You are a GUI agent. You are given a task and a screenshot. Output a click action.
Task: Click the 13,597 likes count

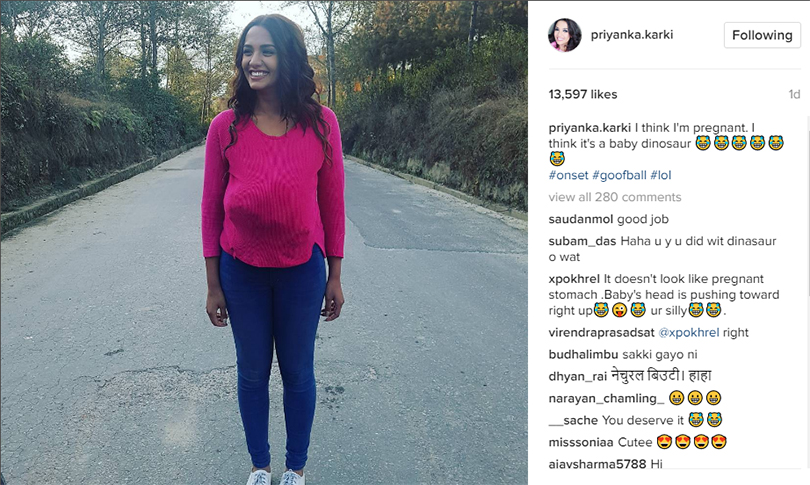[583, 94]
